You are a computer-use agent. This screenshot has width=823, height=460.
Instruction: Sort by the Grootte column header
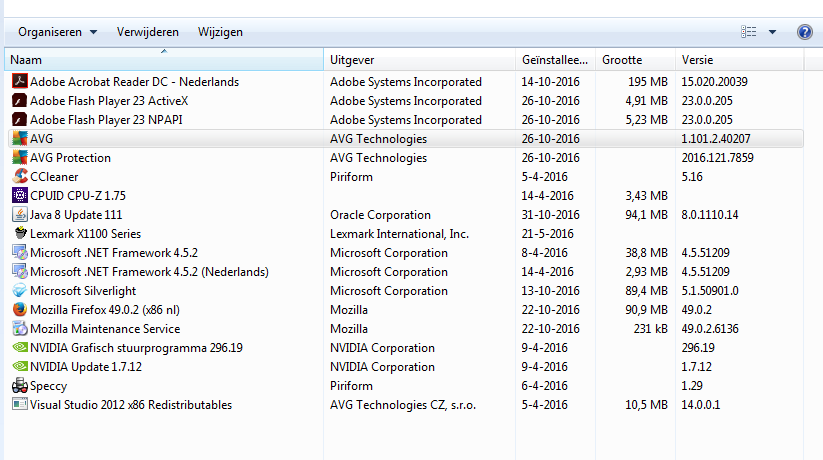pos(634,60)
